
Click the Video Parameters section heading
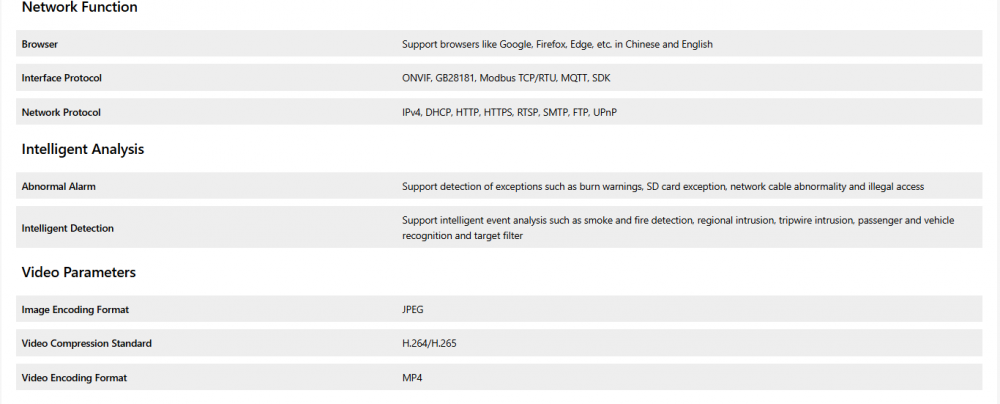(x=79, y=272)
